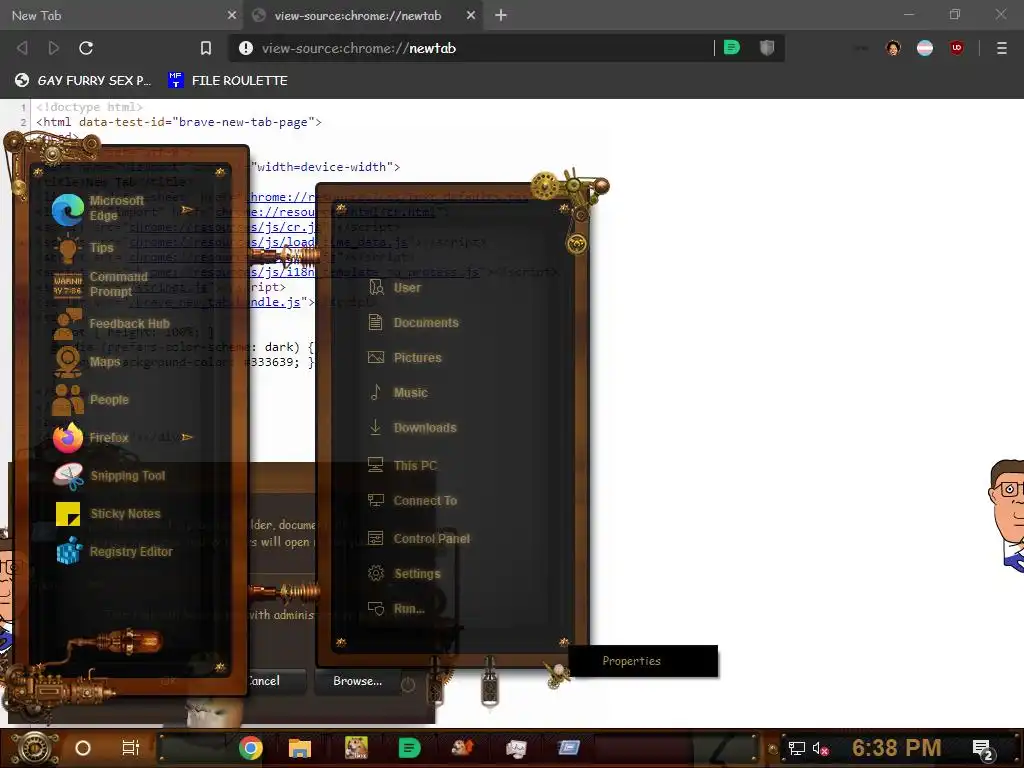Open Settings from the places menu

click(404, 573)
